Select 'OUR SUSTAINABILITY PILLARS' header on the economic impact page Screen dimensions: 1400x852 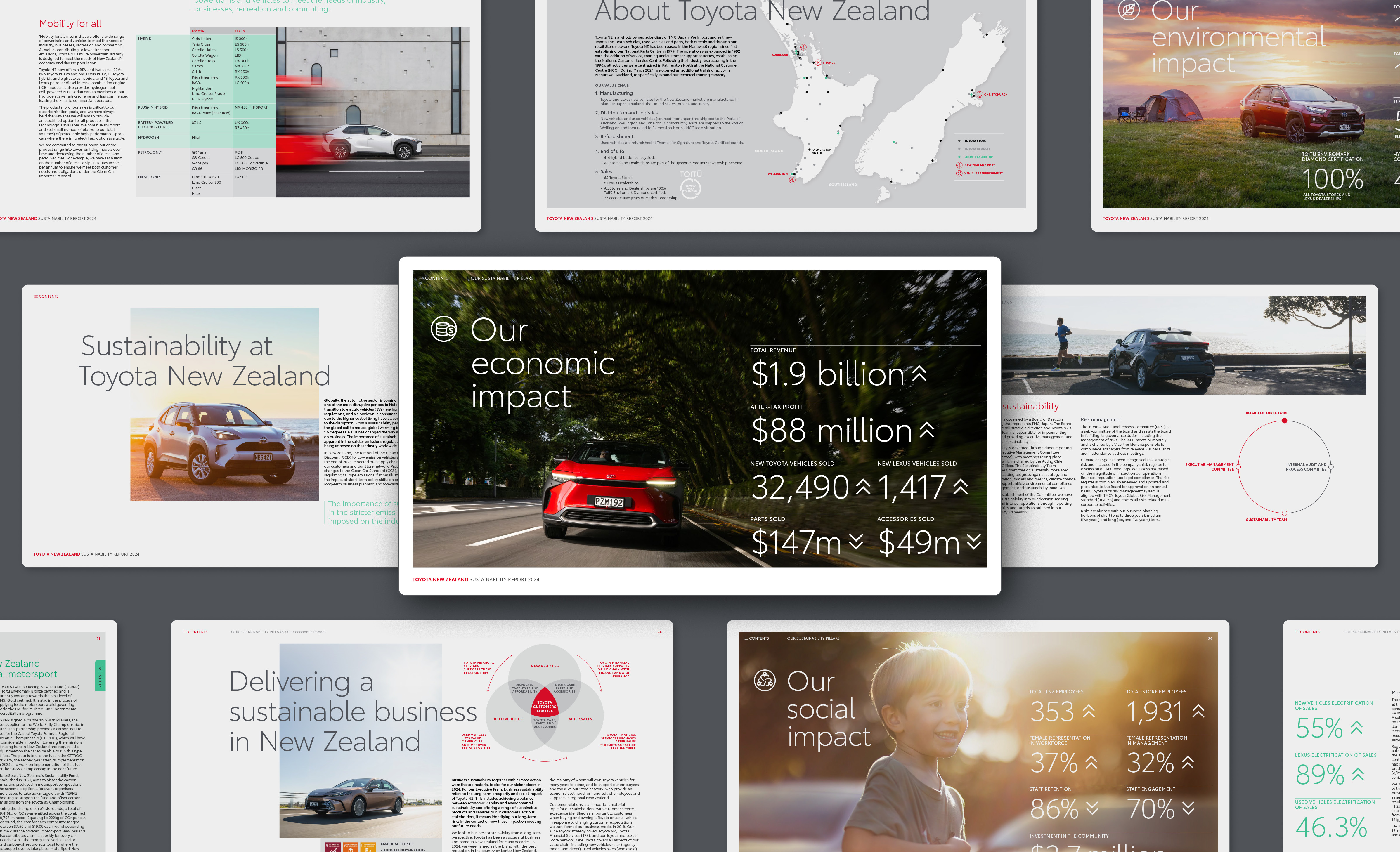tap(502, 278)
